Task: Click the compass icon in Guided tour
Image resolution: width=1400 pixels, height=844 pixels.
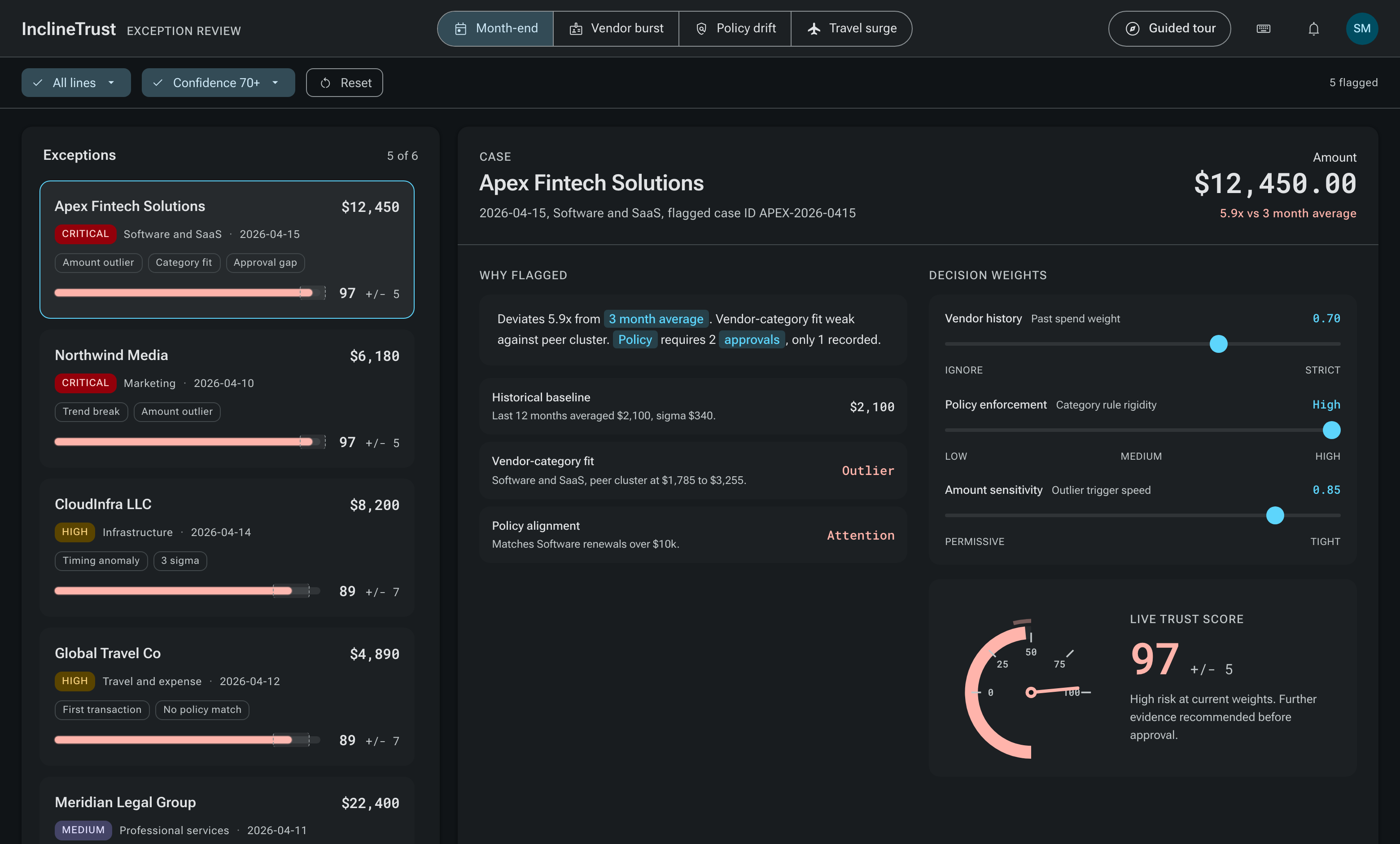Action: [1132, 28]
